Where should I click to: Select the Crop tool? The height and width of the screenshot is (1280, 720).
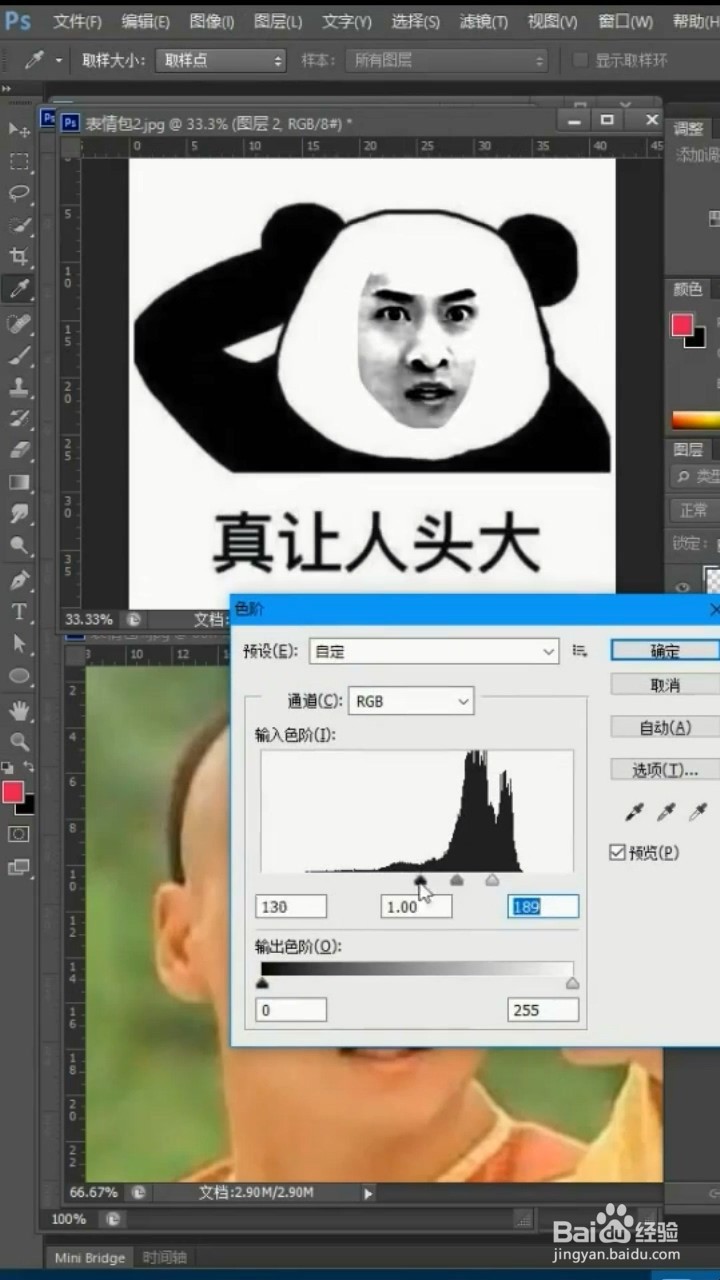pos(19,257)
